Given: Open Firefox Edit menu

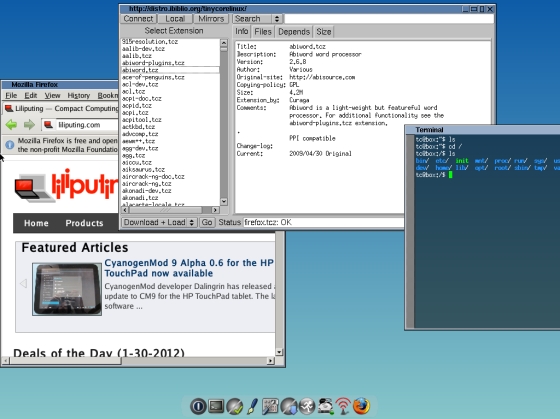Looking at the screenshot, I should [31, 95].
